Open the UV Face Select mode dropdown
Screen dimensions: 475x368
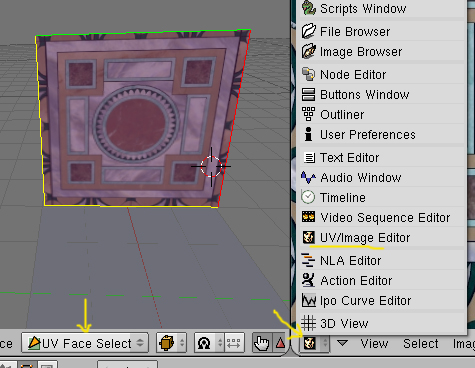point(85,343)
